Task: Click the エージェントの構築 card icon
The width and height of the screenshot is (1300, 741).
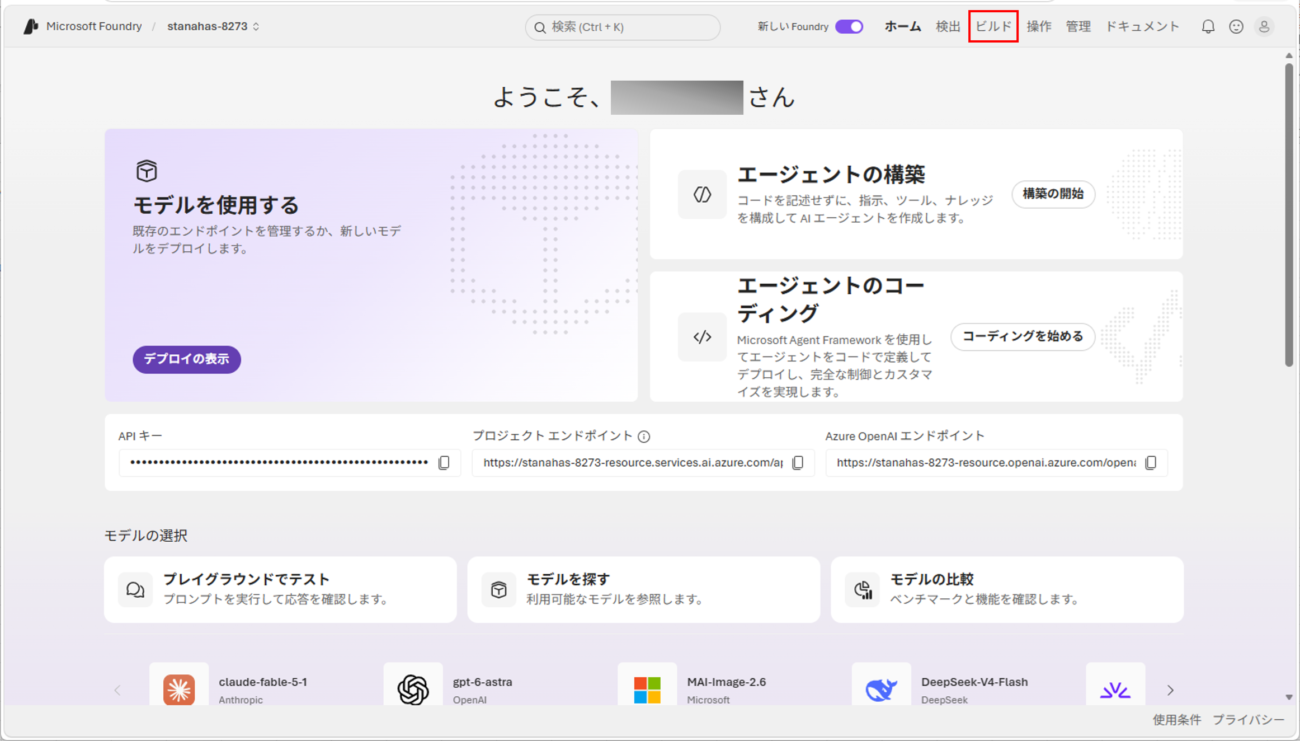Action: pos(702,194)
